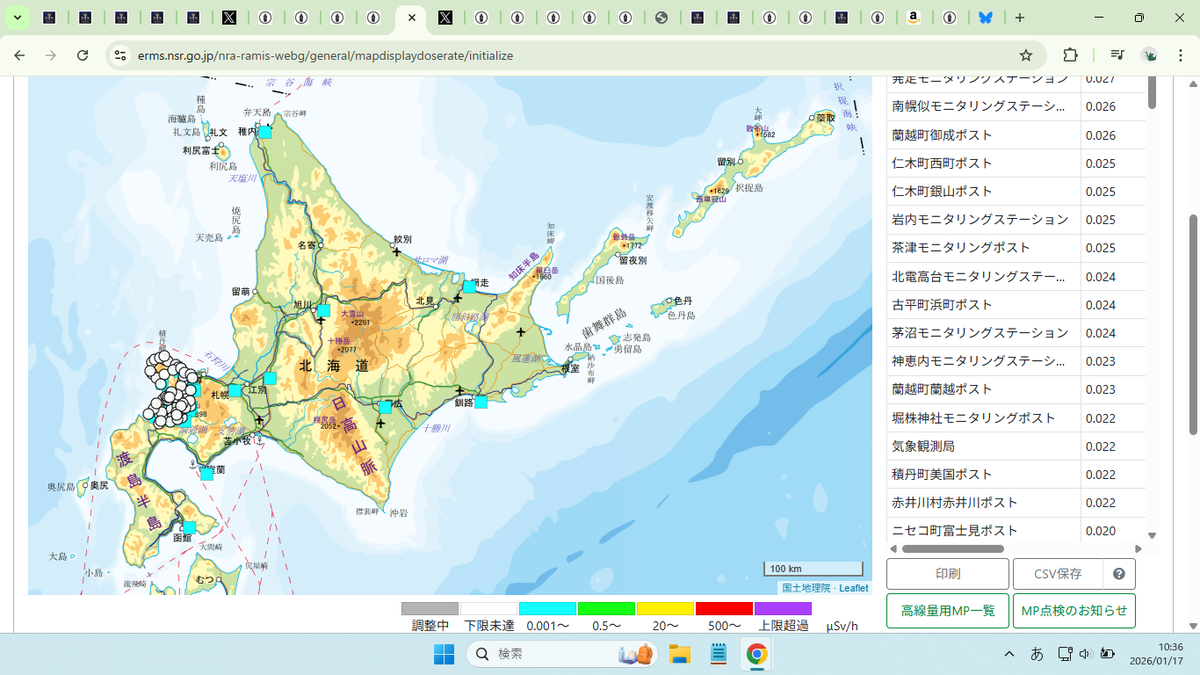Open File Explorer from the taskbar
The width and height of the screenshot is (1200, 675).
click(x=680, y=654)
